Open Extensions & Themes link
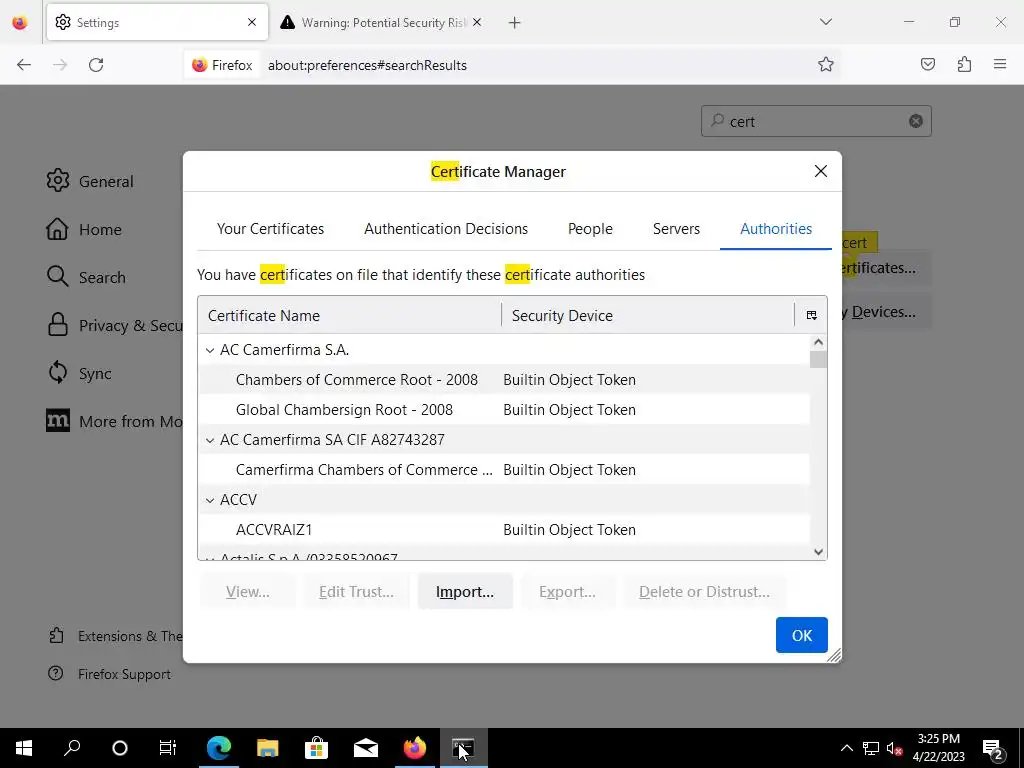Image resolution: width=1024 pixels, height=768 pixels. pos(116,635)
